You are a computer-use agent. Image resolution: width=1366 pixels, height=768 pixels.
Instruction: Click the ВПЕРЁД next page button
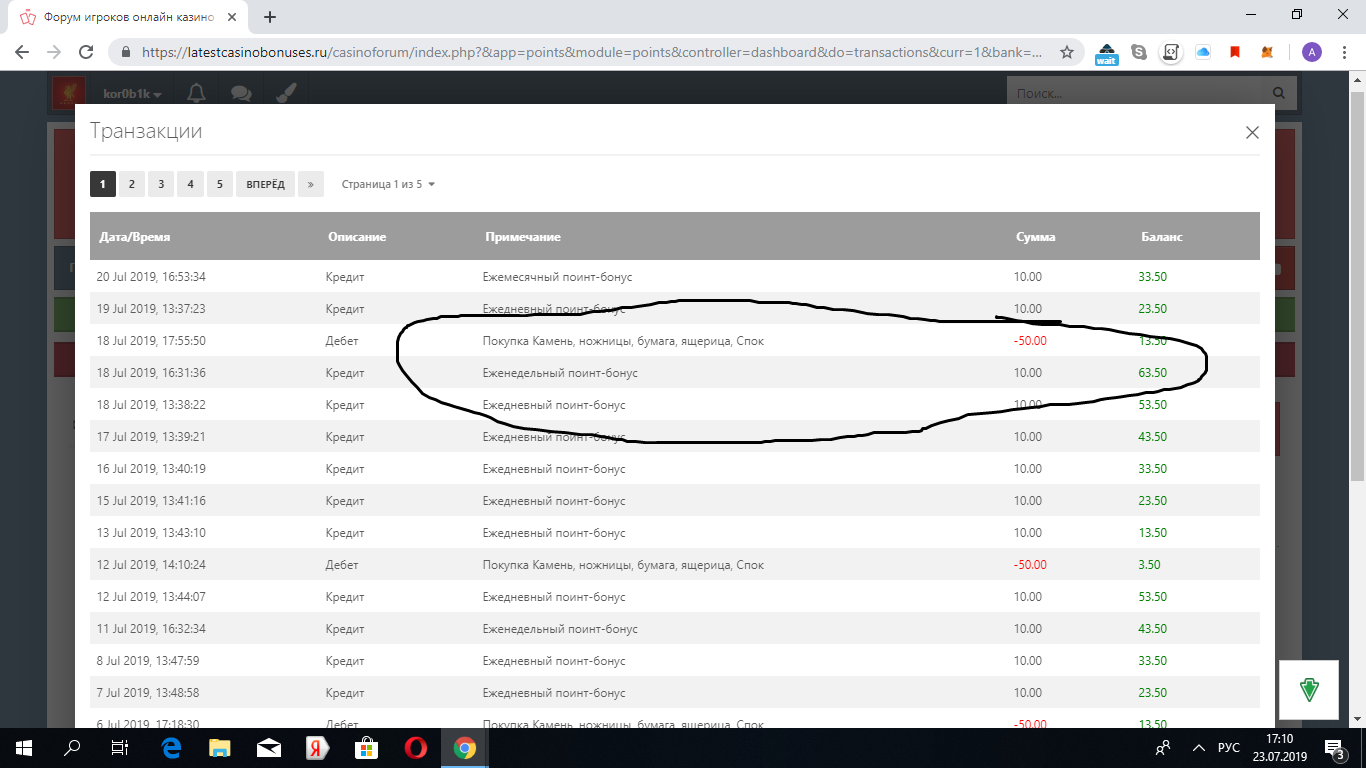coord(265,184)
